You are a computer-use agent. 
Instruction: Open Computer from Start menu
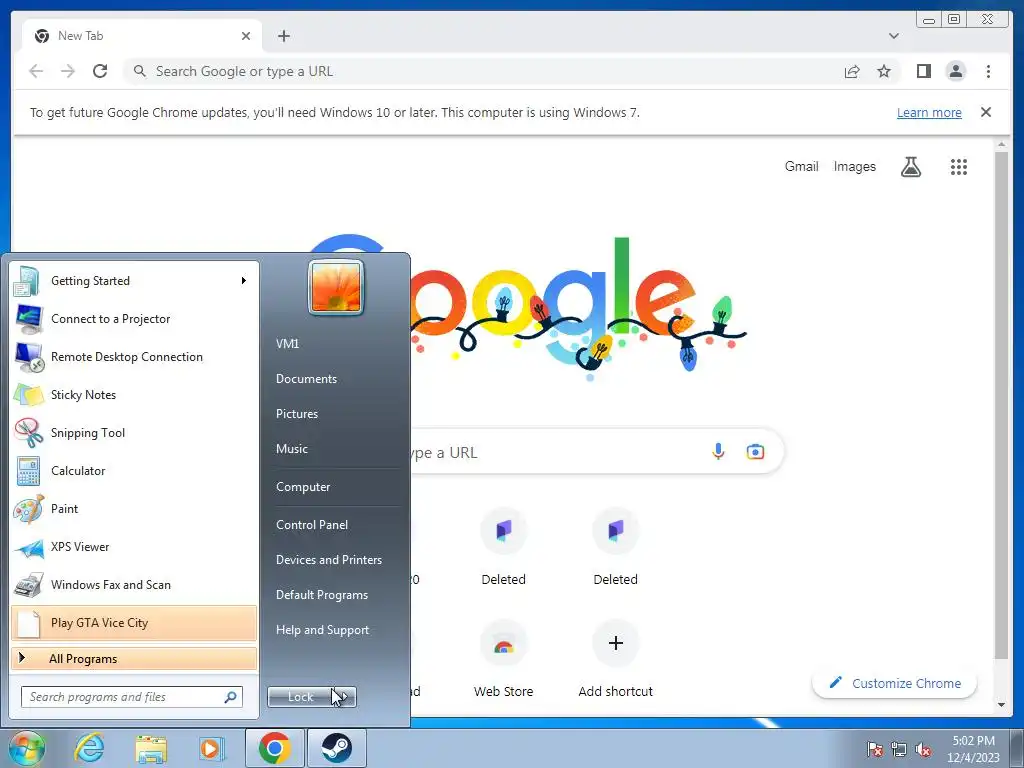(x=303, y=487)
